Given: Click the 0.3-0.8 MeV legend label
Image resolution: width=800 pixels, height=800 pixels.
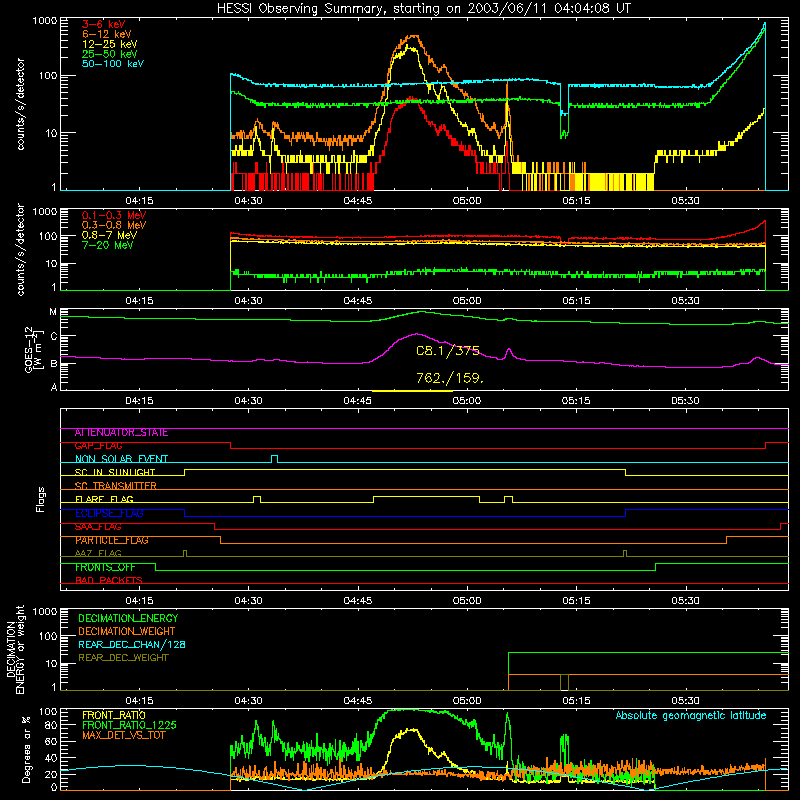Looking at the screenshot, I should pos(114,225).
